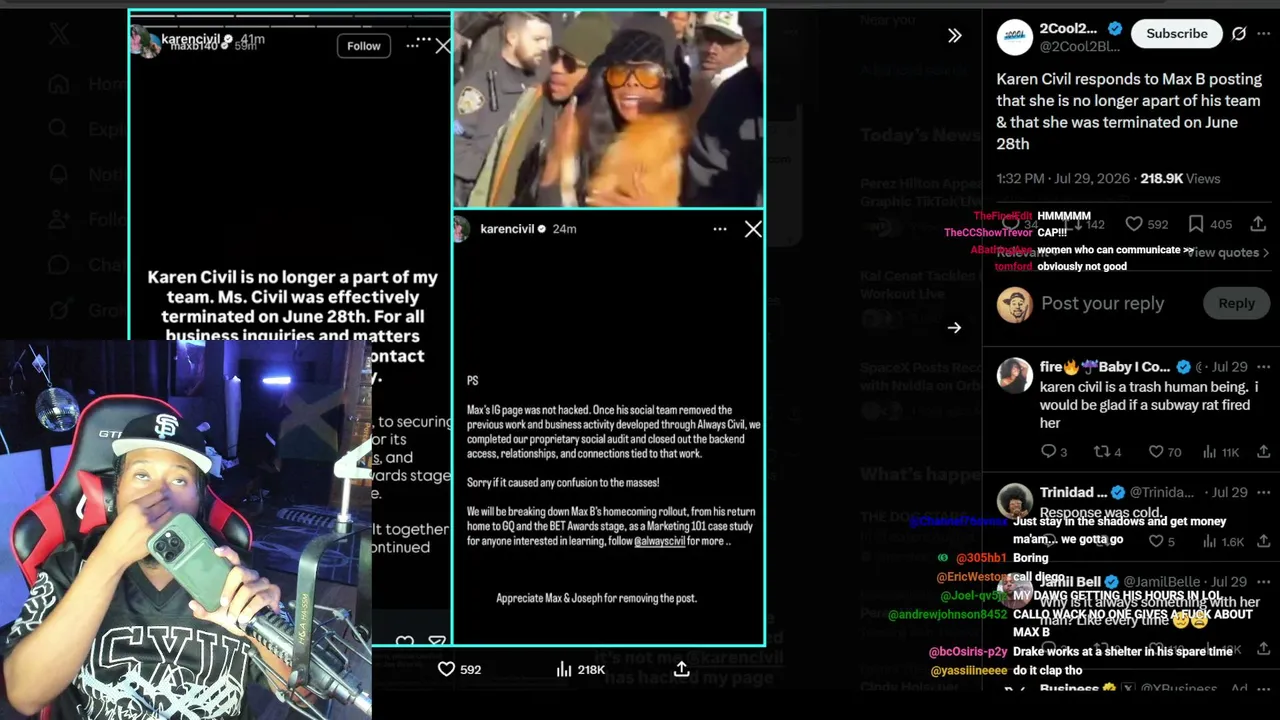View the 218K views stat below the media
Viewport: 1280px width, 720px height.
(580, 669)
